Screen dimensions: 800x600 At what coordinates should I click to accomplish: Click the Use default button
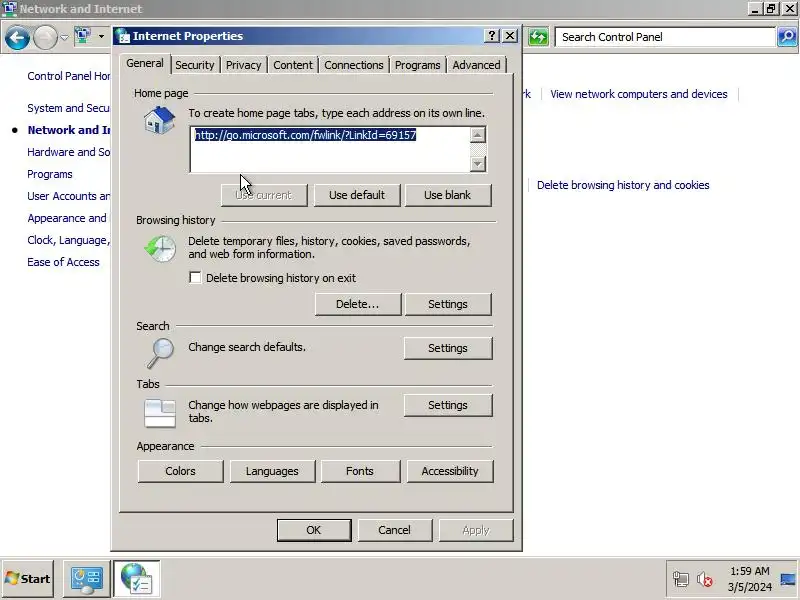coord(357,195)
